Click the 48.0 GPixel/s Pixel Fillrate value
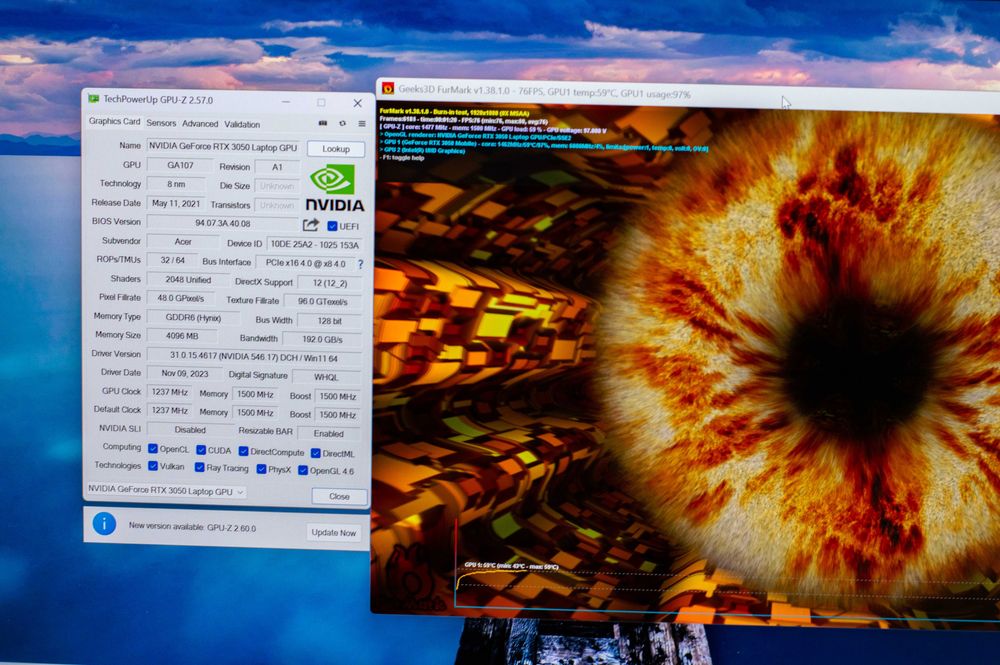The image size is (1000, 665). coord(181,298)
